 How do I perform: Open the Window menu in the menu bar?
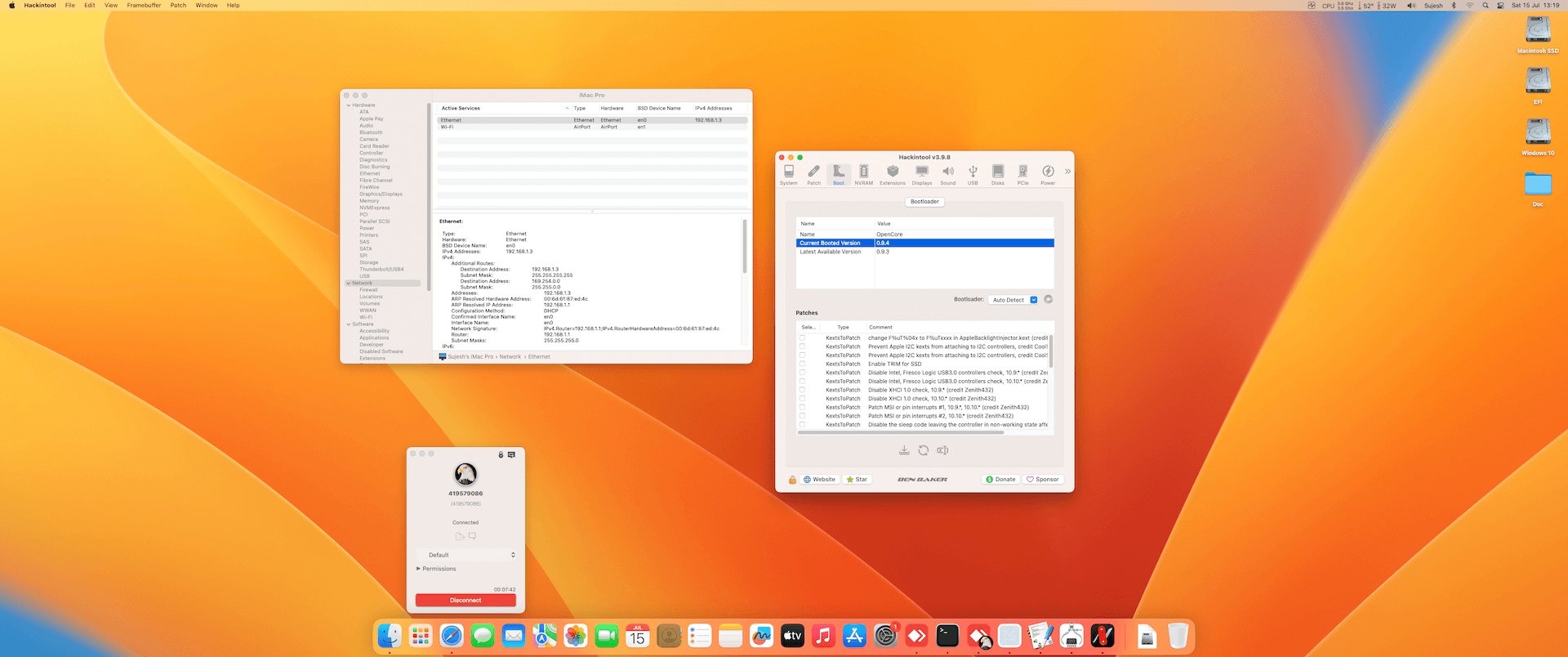(x=207, y=5)
